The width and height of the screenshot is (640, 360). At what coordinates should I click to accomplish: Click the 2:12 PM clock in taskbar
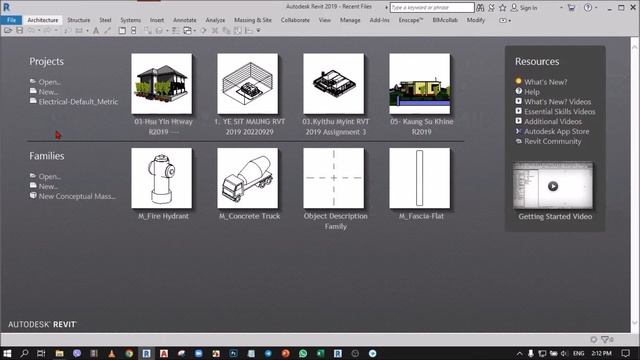pos(601,353)
